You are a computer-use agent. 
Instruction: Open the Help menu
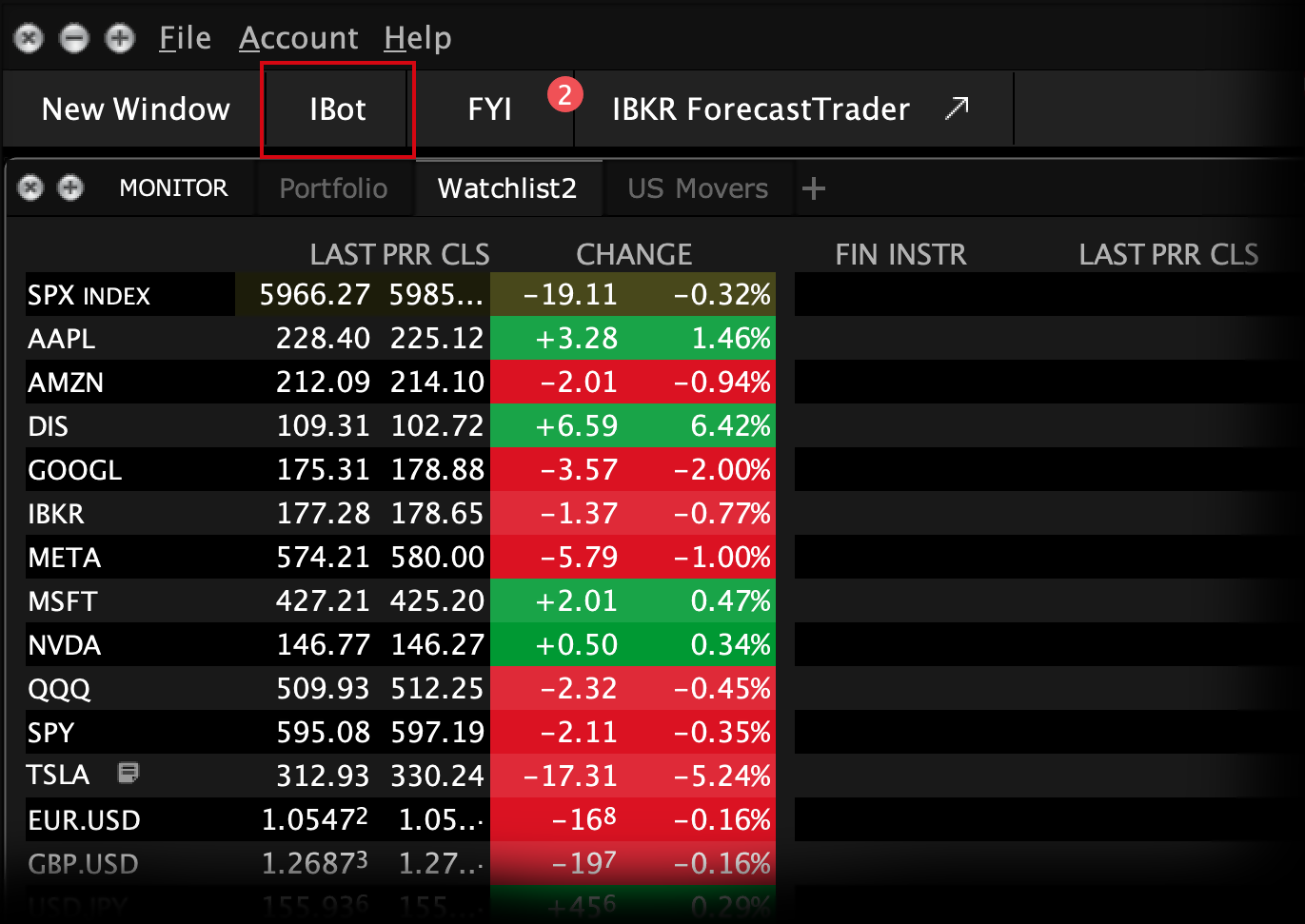click(417, 38)
